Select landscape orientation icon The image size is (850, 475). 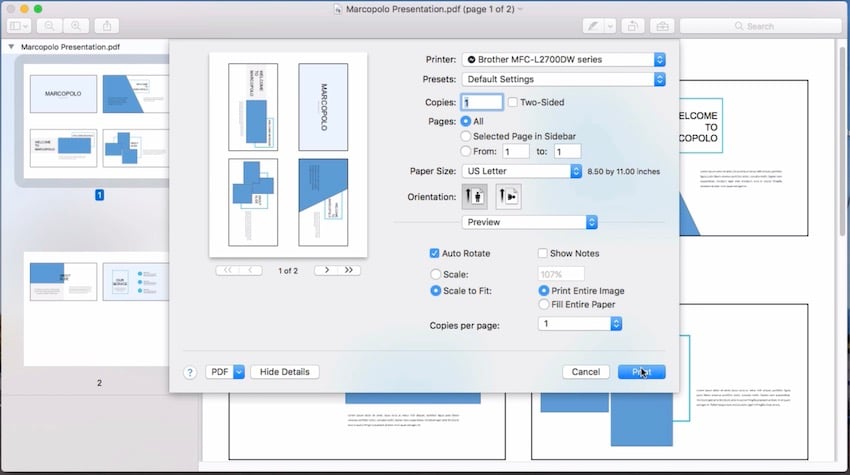508,197
